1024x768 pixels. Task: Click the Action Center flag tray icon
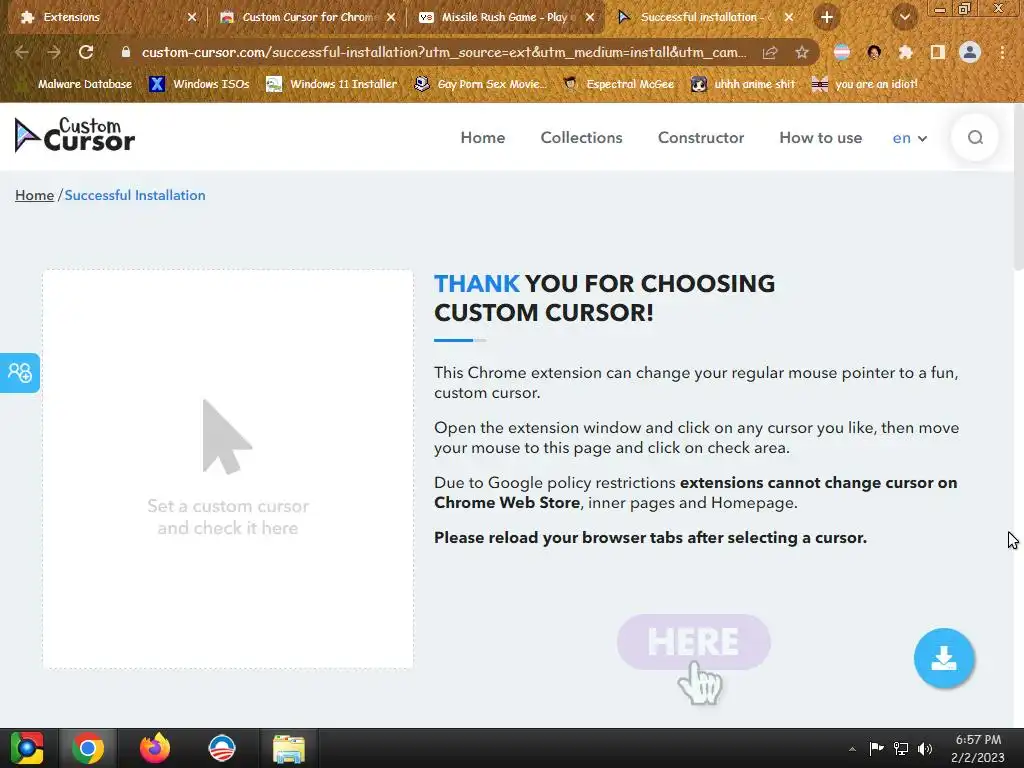(x=876, y=748)
